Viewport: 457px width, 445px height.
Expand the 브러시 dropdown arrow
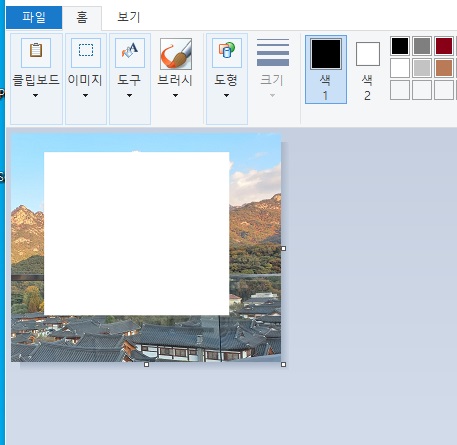(x=175, y=96)
